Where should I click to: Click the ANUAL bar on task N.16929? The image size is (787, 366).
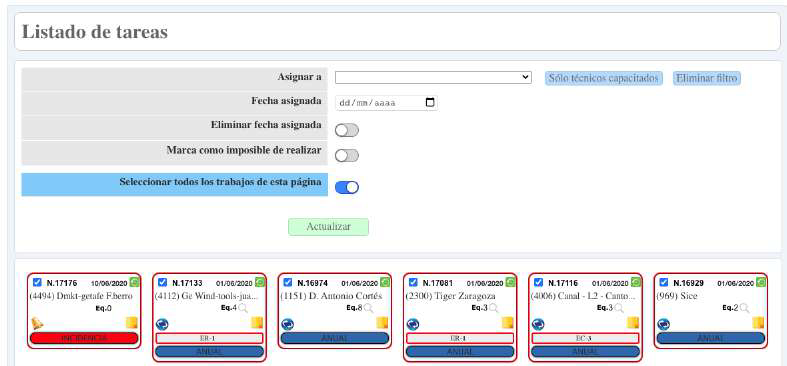coord(711,338)
